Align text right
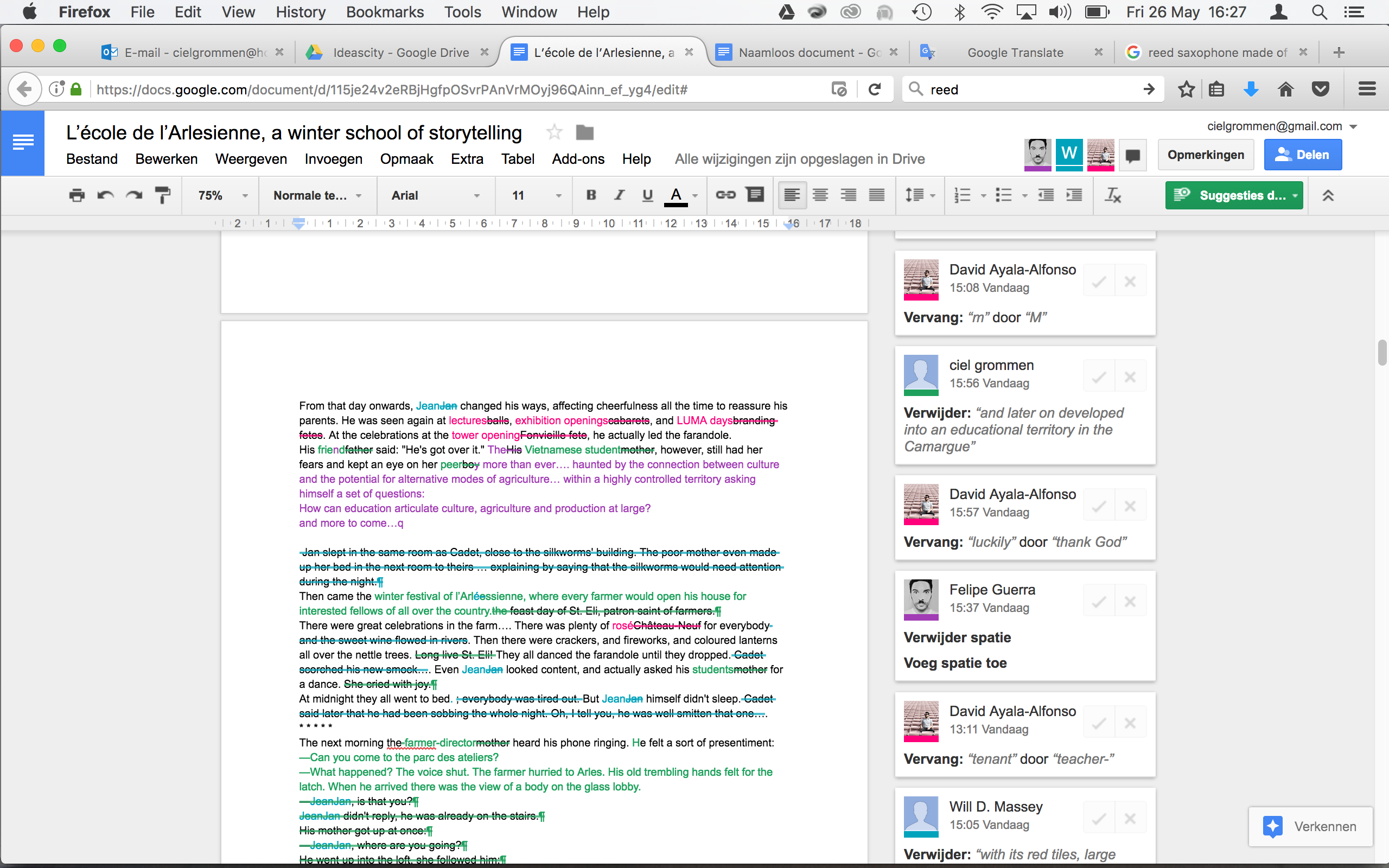 (849, 195)
